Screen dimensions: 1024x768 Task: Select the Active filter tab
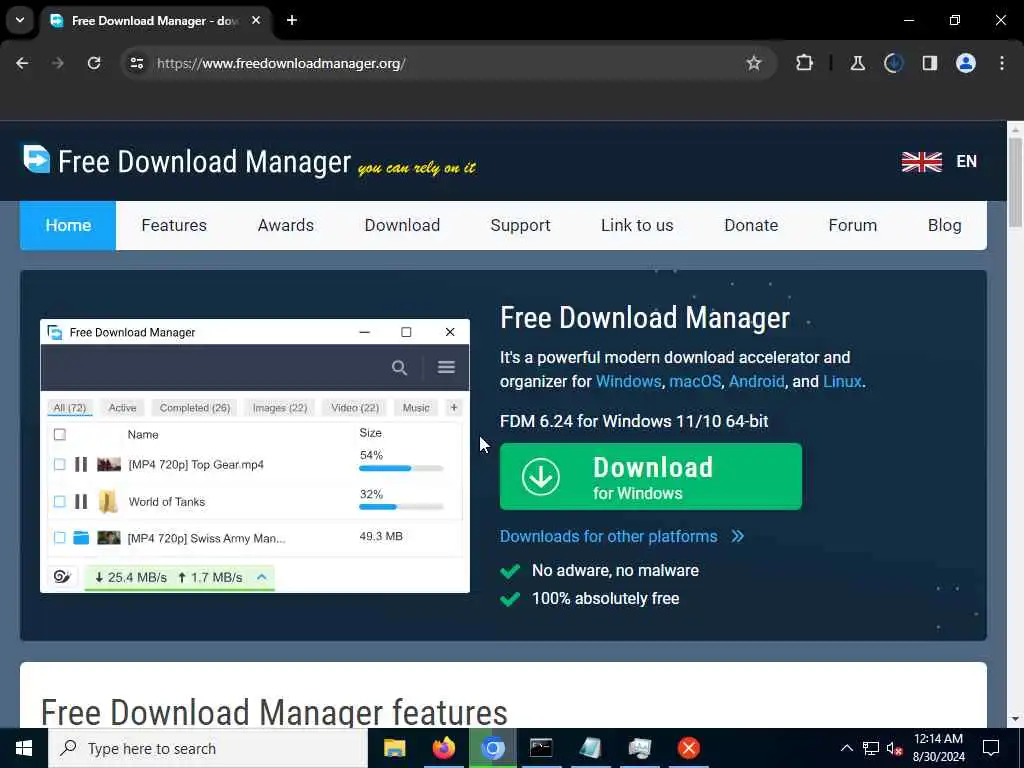click(122, 408)
